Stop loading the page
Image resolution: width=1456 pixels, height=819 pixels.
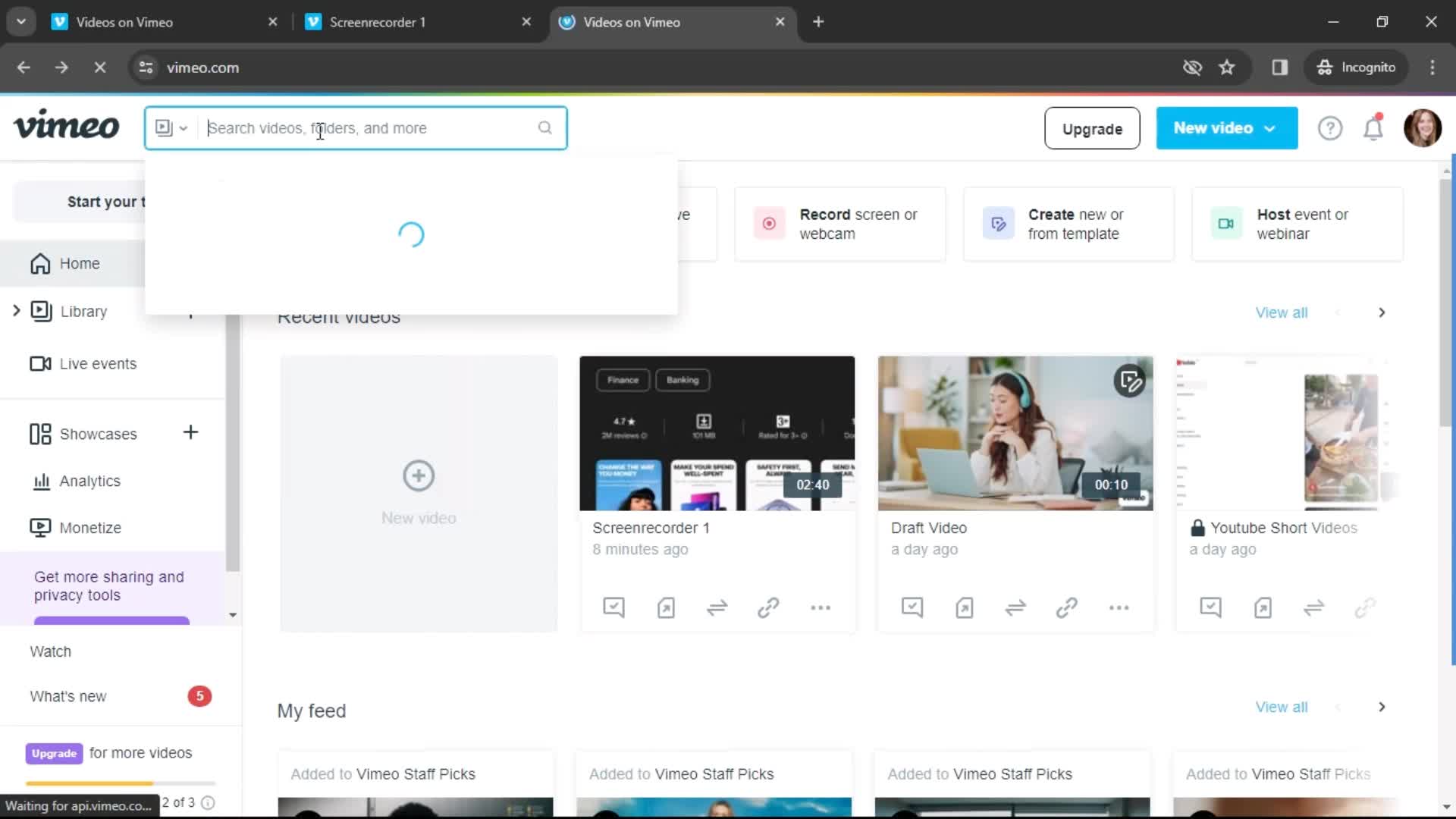99,67
